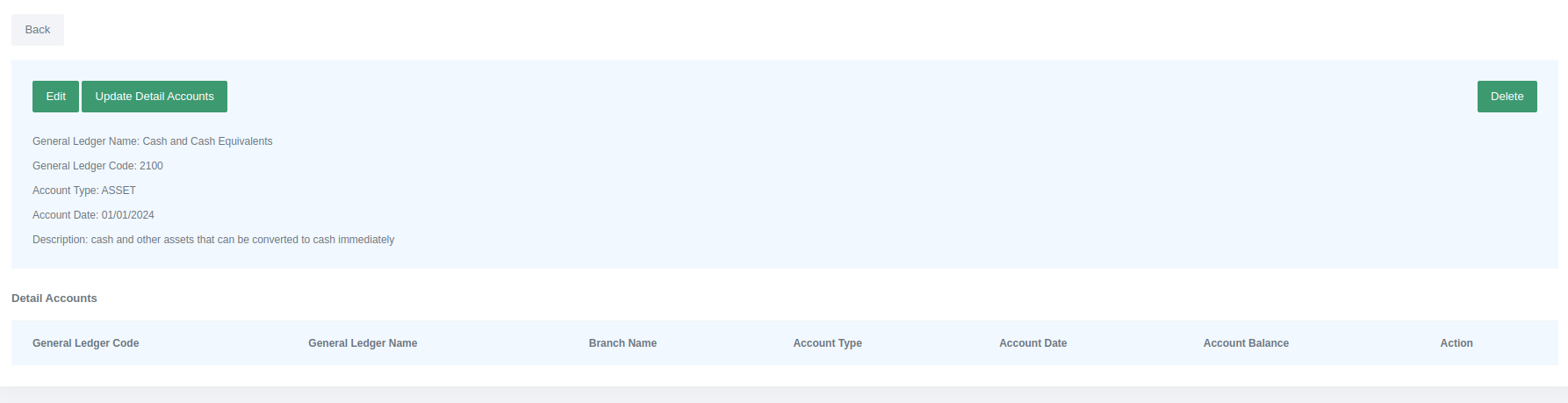
Task: Click the Detail Accounts section heading
Action: coord(54,299)
